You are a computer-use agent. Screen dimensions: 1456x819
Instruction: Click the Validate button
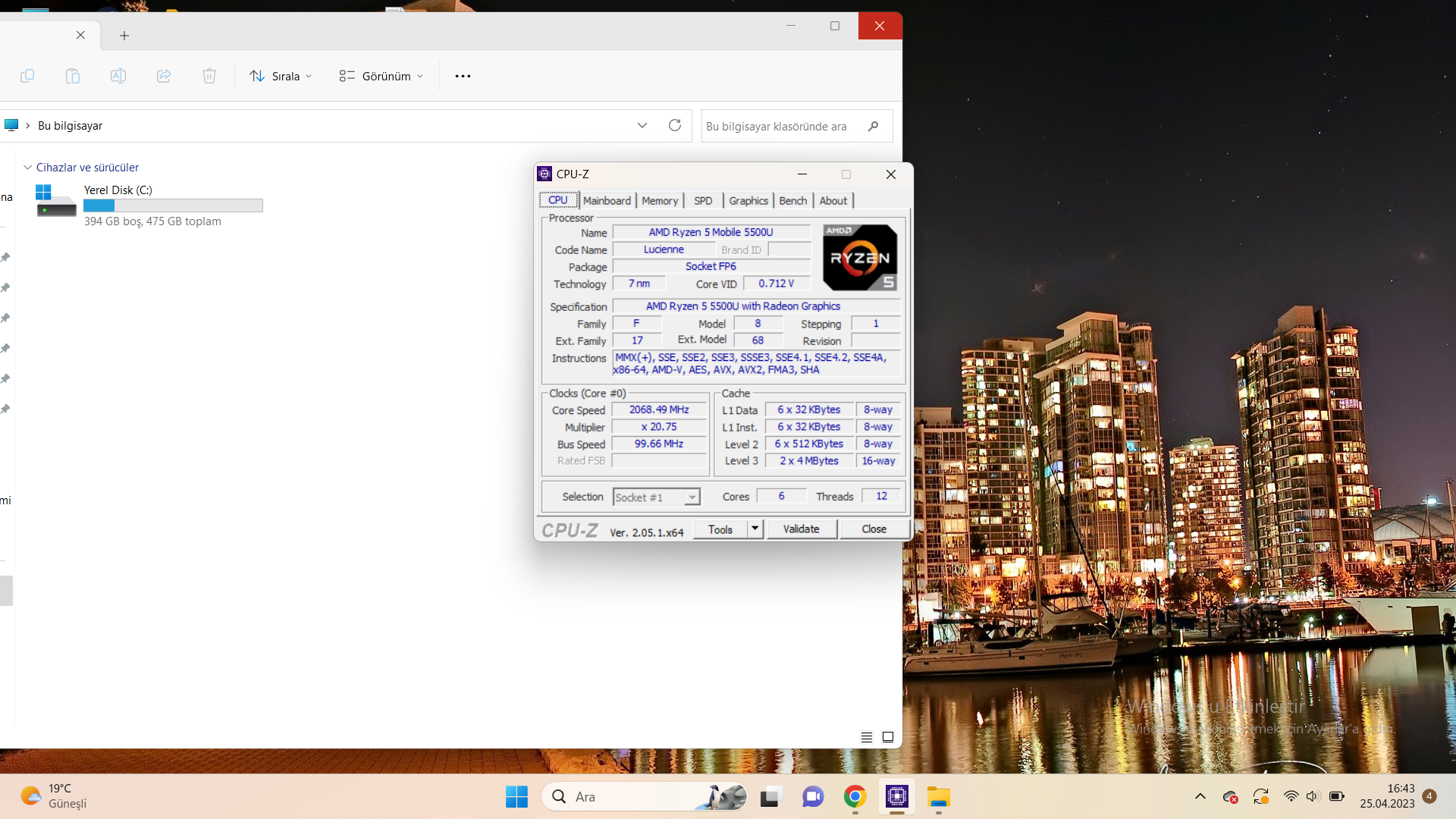801,529
